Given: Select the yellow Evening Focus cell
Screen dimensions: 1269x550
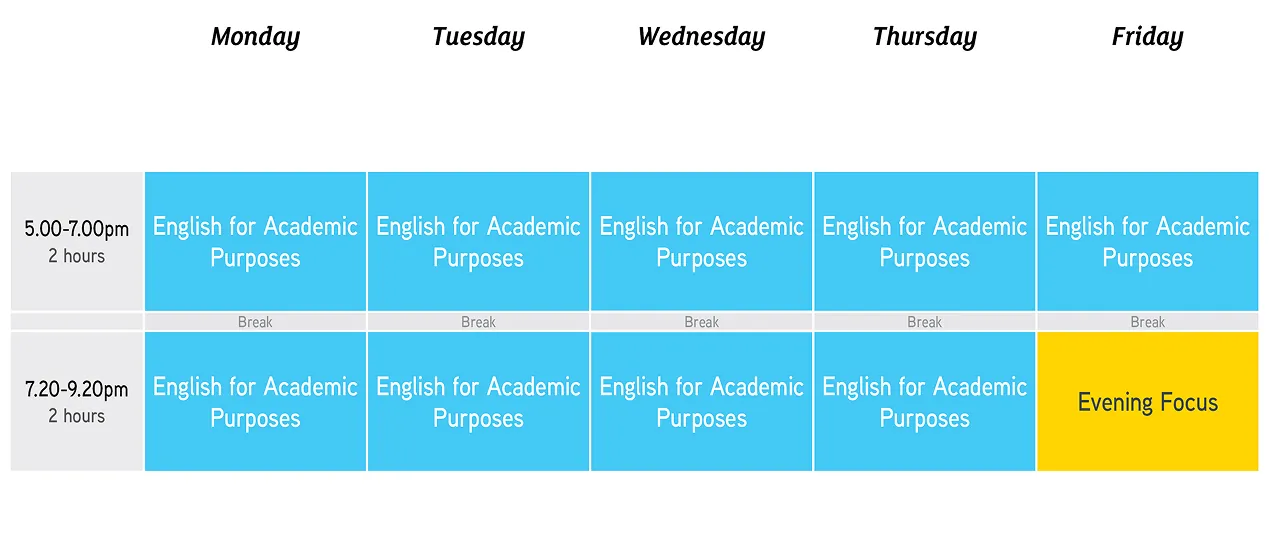Looking at the screenshot, I should (1147, 402).
